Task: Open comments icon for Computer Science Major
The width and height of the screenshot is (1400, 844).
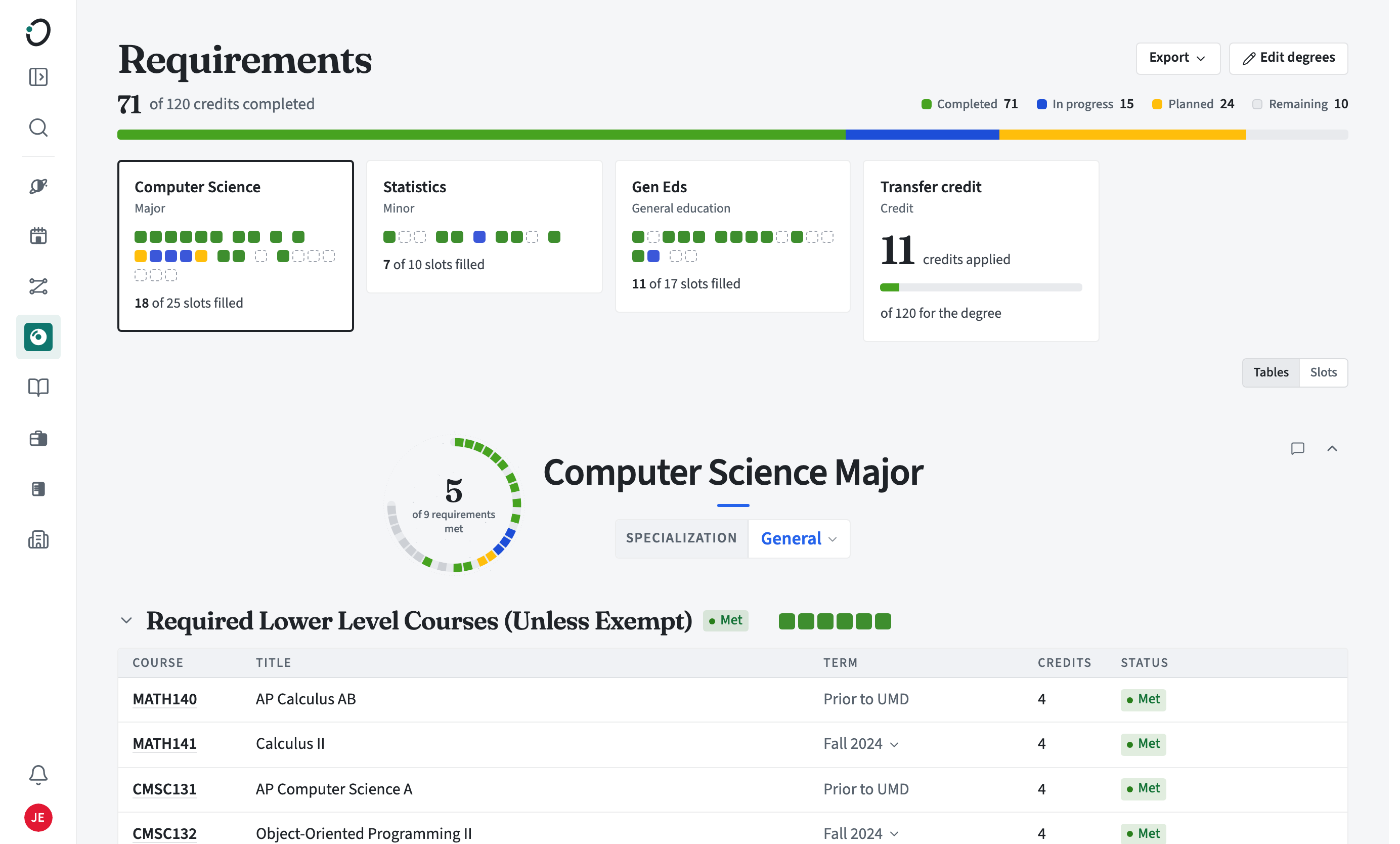Action: (1298, 448)
